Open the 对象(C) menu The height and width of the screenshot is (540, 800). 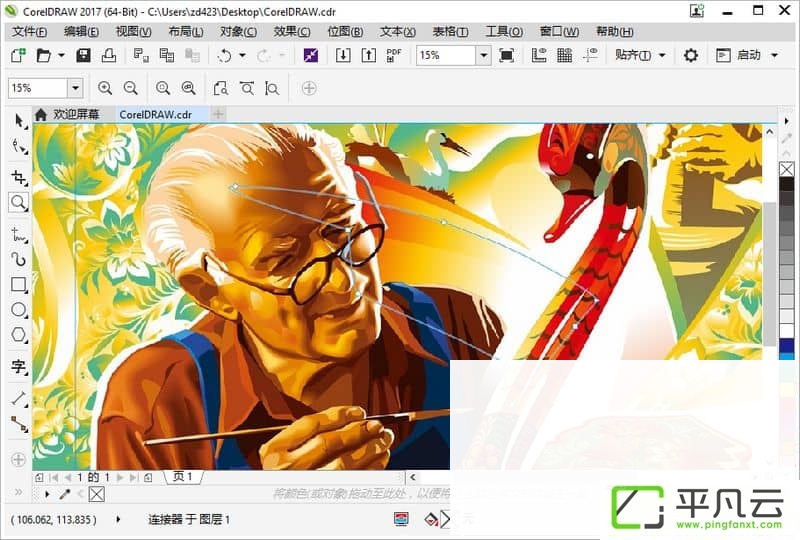(x=238, y=32)
